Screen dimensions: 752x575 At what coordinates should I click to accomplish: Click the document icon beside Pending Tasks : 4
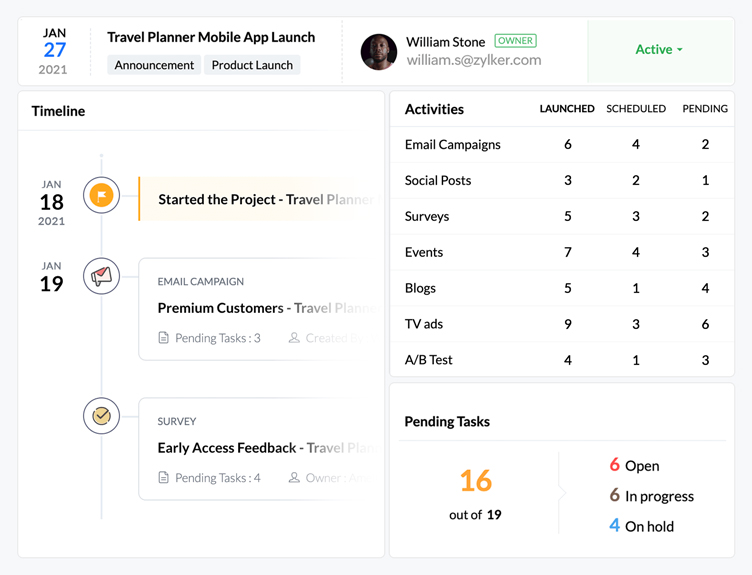pos(164,478)
